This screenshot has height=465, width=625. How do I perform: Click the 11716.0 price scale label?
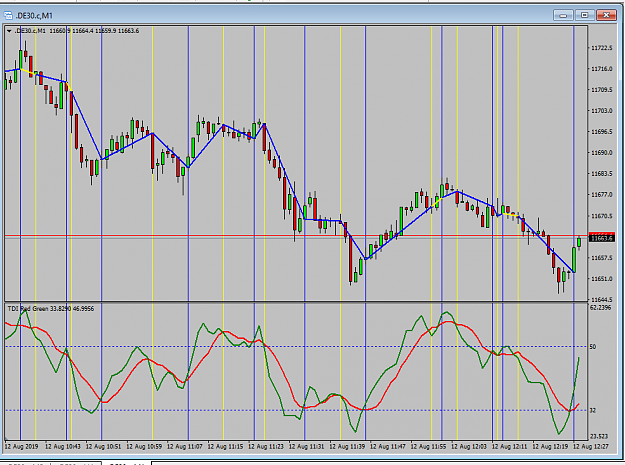[601, 69]
